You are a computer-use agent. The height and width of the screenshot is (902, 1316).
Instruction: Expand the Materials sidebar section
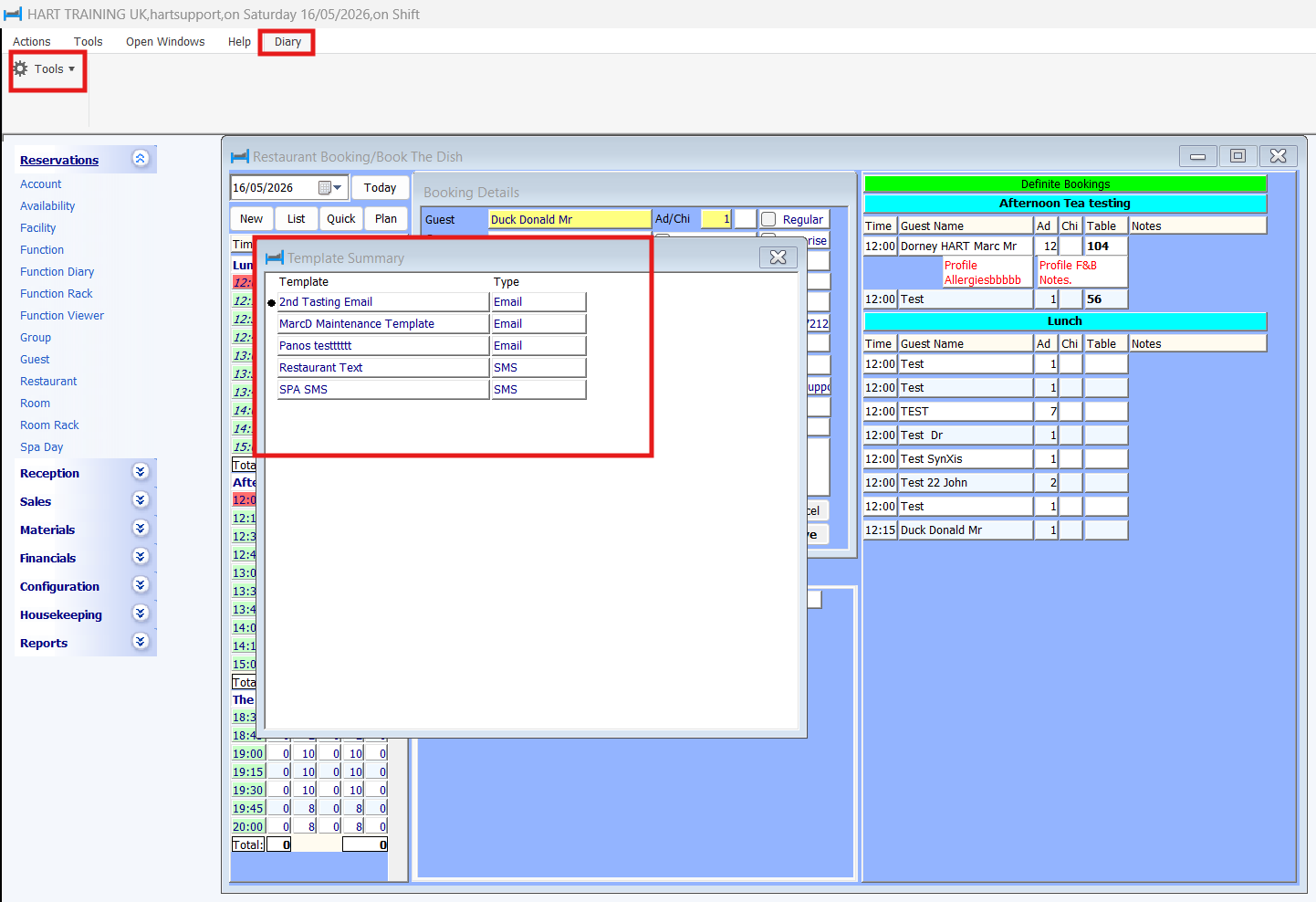point(140,529)
